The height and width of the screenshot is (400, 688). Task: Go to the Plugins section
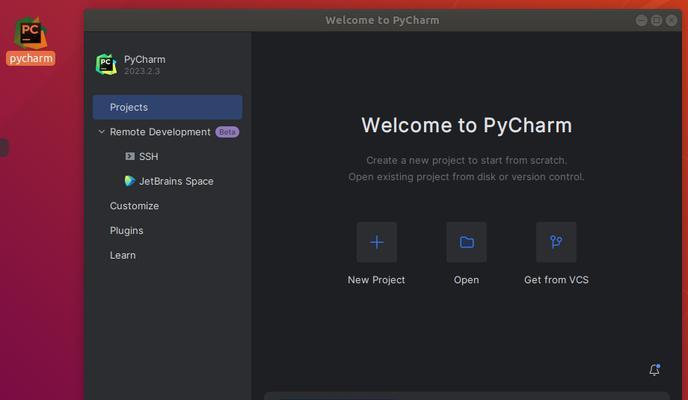[126, 230]
